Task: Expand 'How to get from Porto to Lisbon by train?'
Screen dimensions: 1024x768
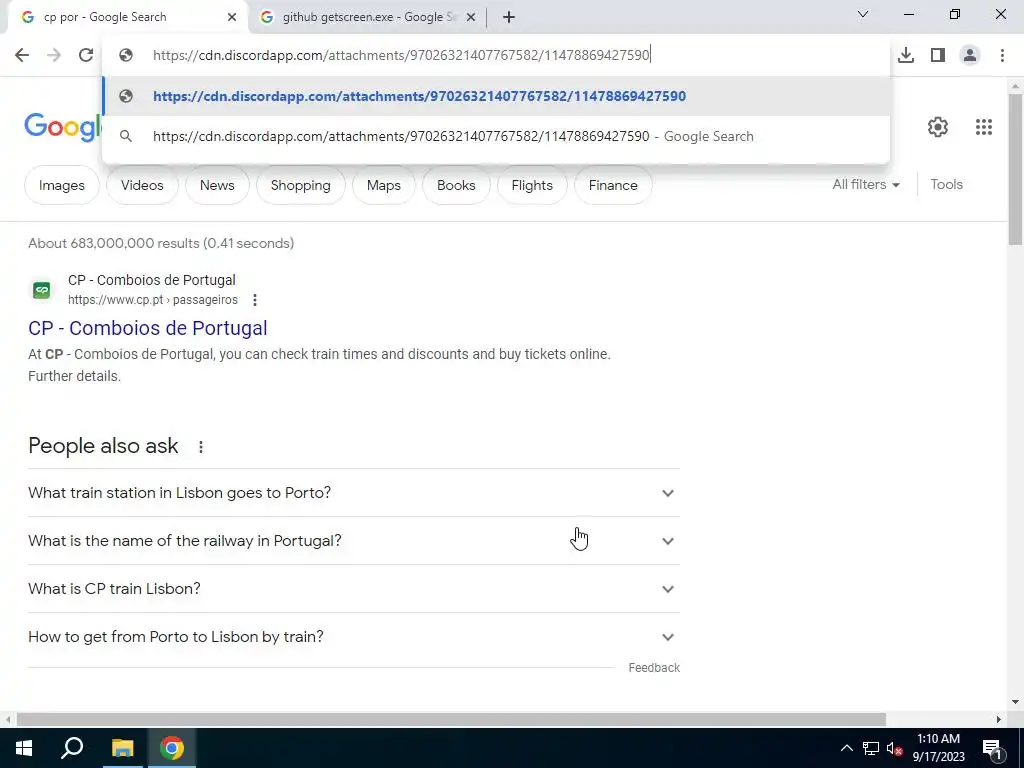Action: point(353,637)
